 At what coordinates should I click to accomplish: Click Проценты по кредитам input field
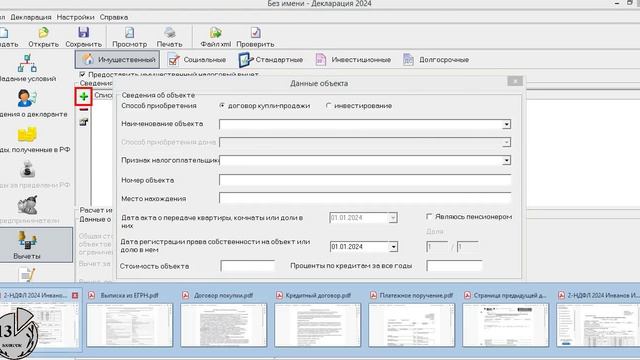[x=454, y=266]
